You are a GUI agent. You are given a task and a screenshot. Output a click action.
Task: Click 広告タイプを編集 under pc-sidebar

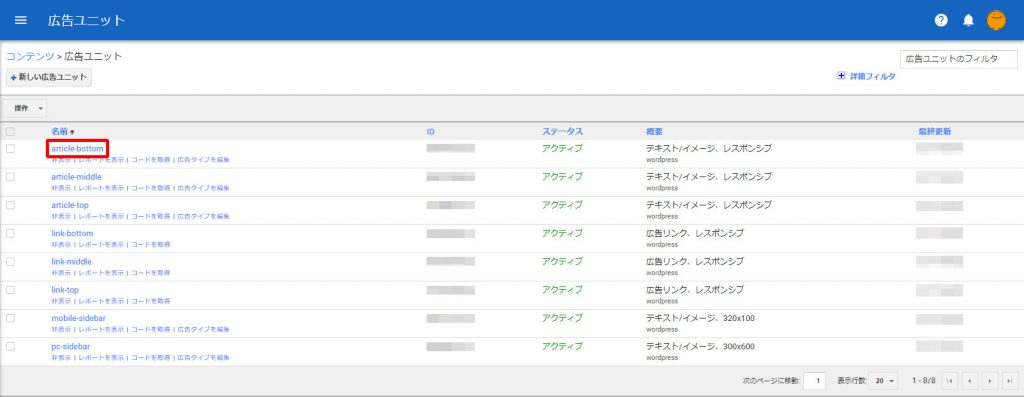point(204,358)
